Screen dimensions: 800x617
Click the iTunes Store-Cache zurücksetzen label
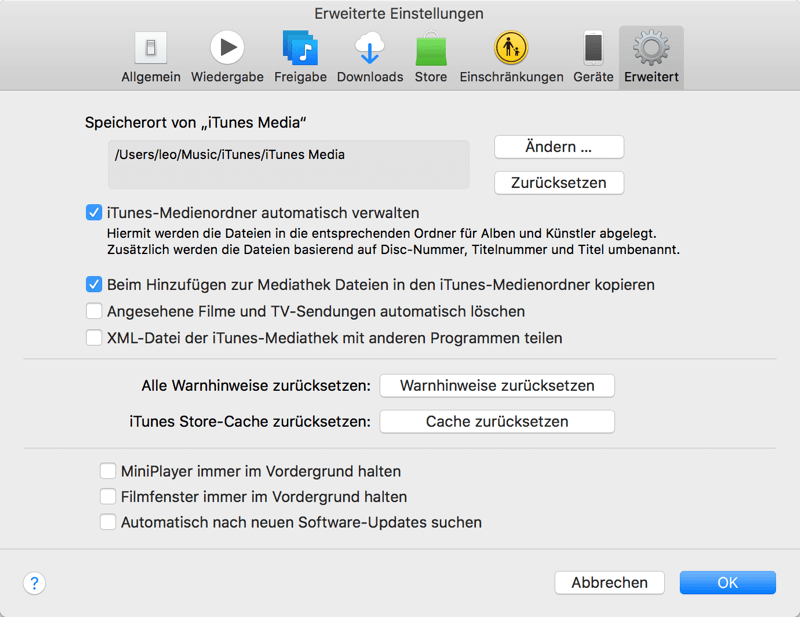coord(250,422)
